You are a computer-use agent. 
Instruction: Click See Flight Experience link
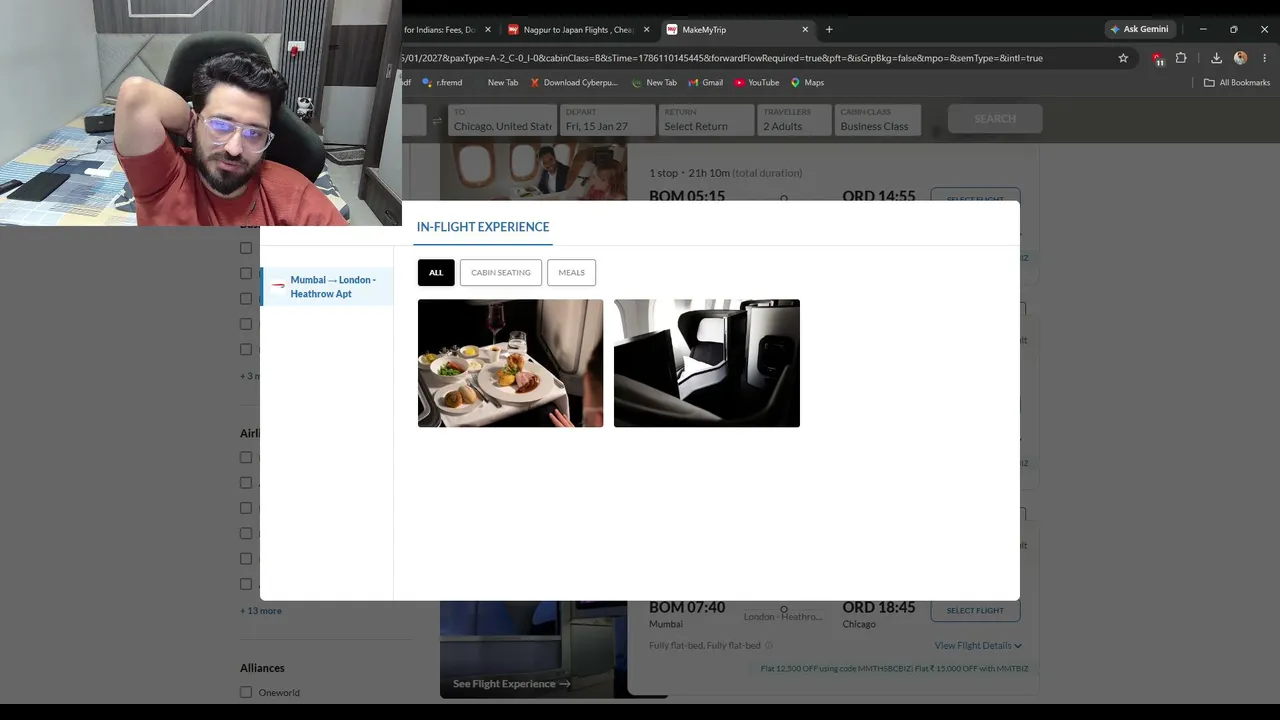[x=511, y=684]
